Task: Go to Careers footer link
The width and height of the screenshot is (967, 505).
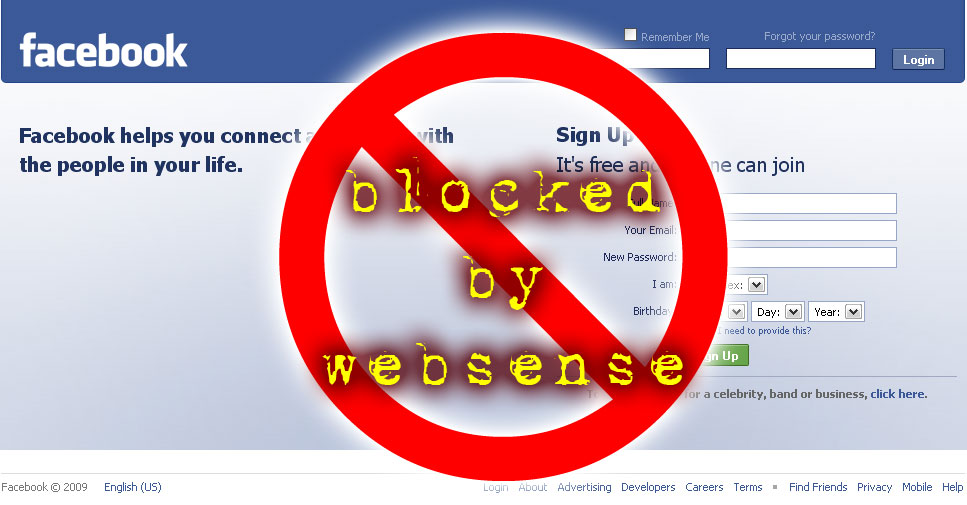Action: [704, 487]
